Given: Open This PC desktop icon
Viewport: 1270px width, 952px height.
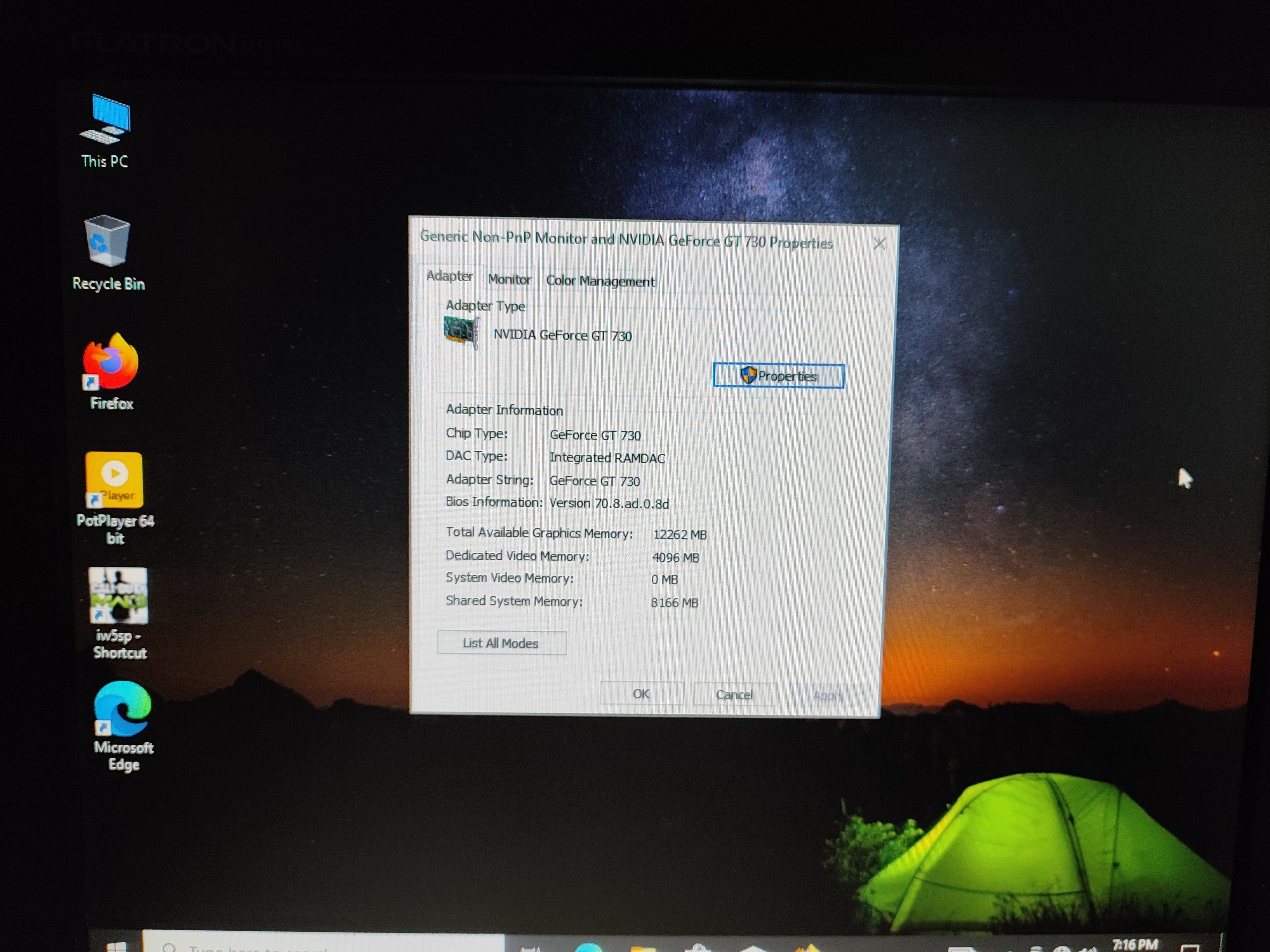Looking at the screenshot, I should click(105, 131).
